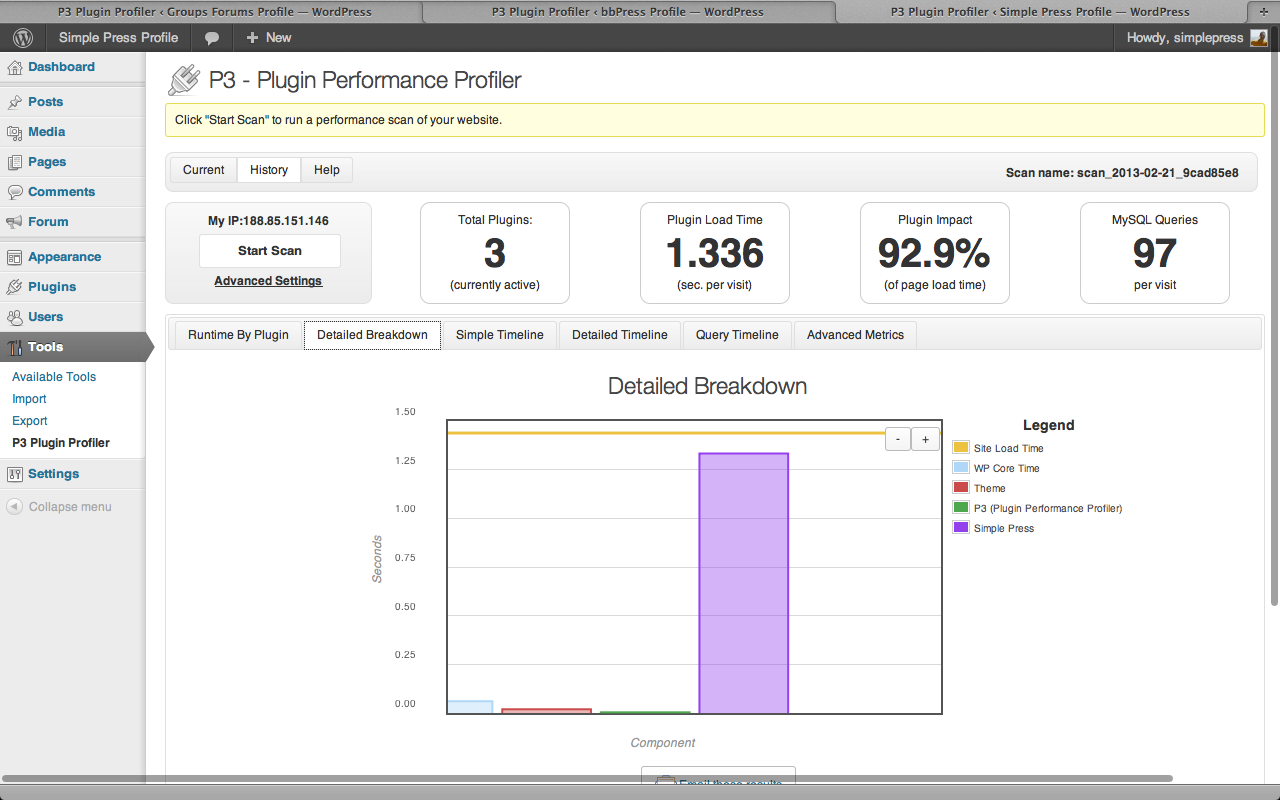
Task: Click the Site Load Time legend swatch
Action: click(x=961, y=447)
